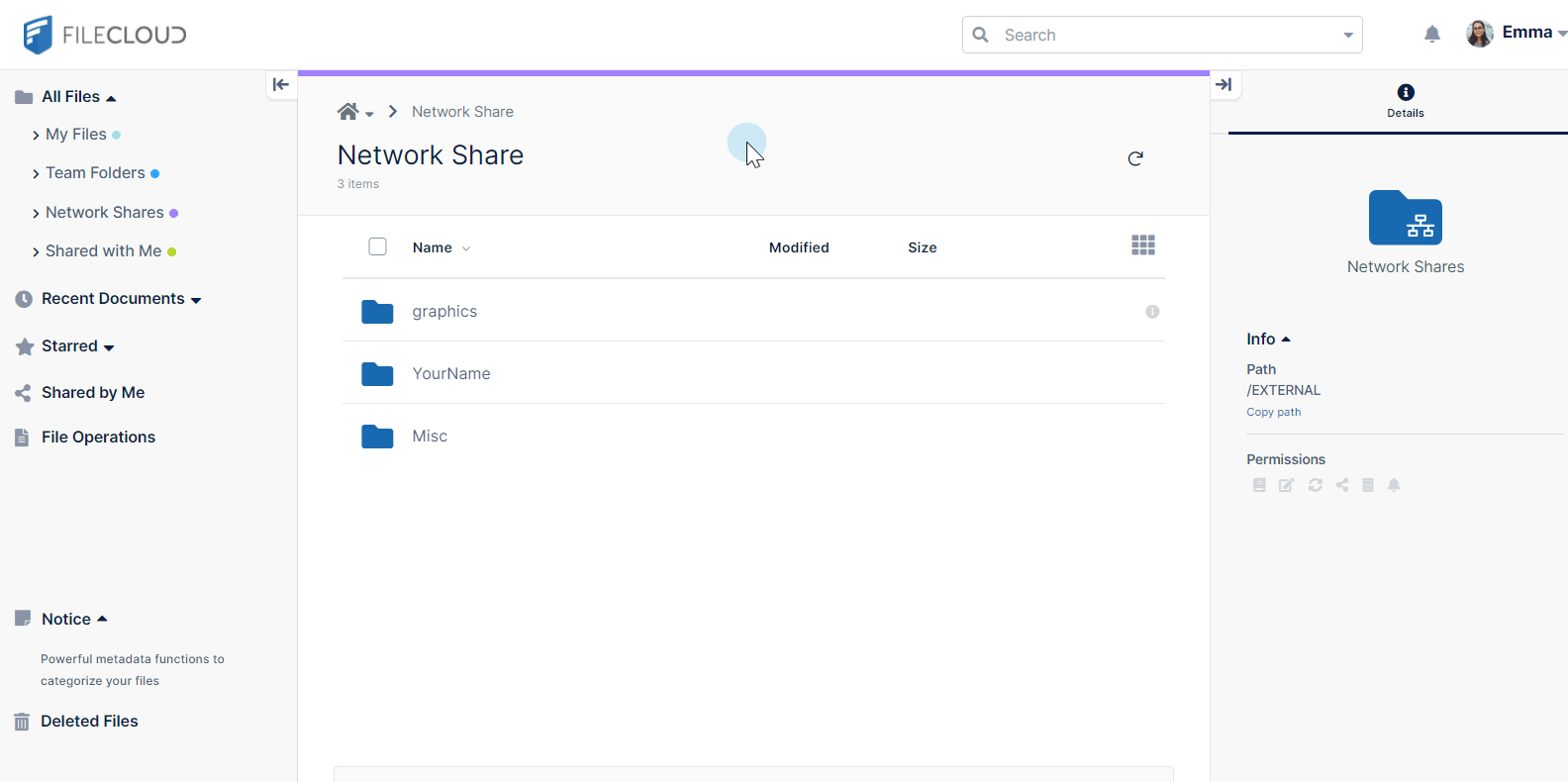Click Copy path link
The height and width of the screenshot is (782, 1568).
[x=1273, y=412]
